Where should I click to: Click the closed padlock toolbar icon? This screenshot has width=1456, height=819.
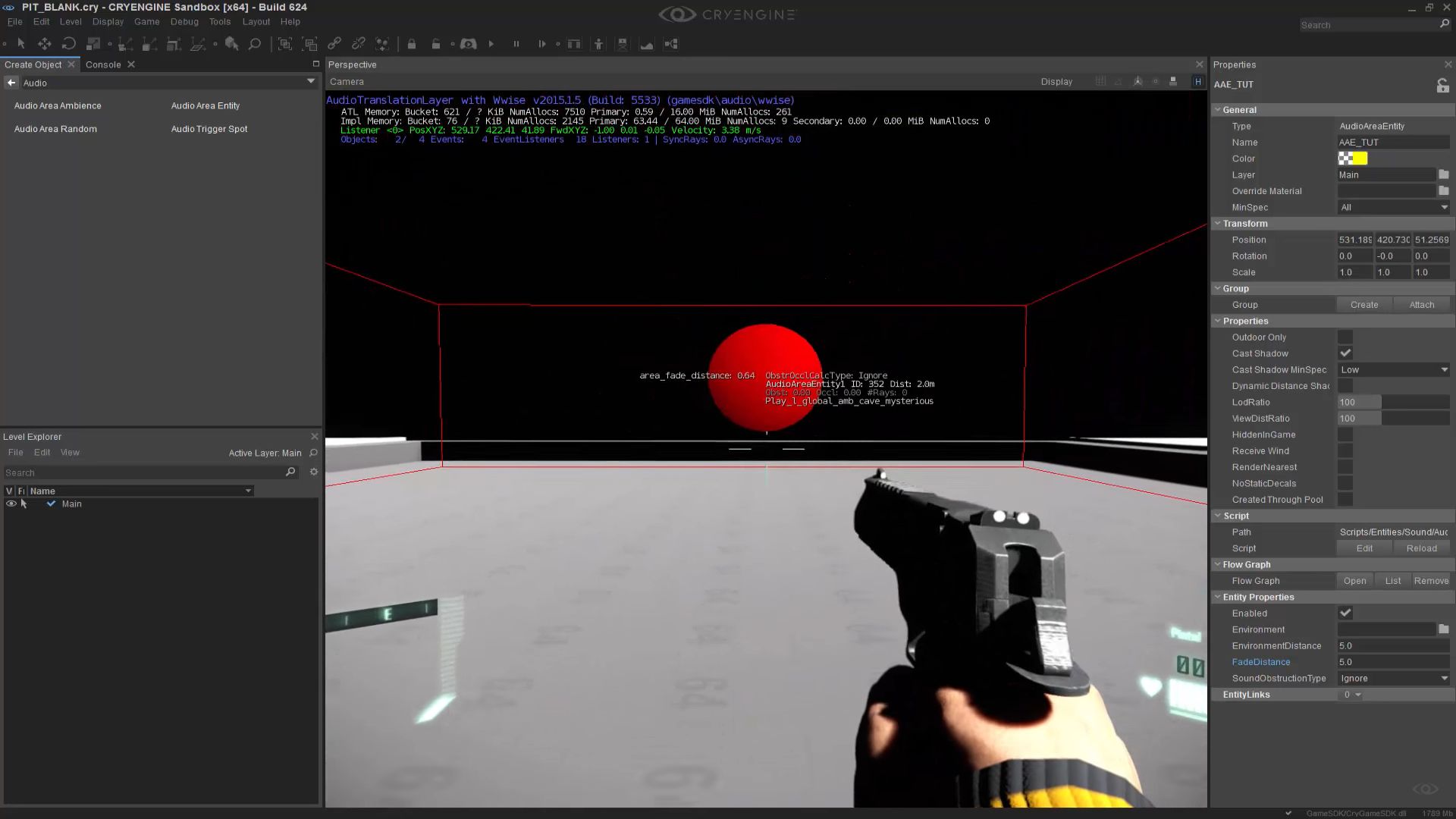[x=412, y=44]
